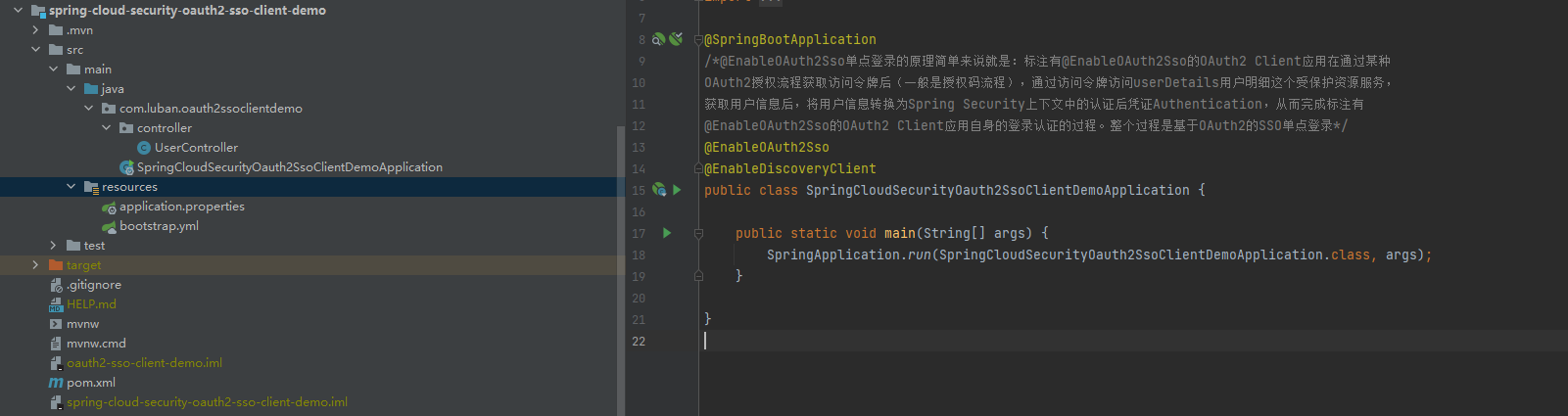Screen dimensions: 1568x416
Task: Click the test folder icon
Action: click(x=73, y=246)
